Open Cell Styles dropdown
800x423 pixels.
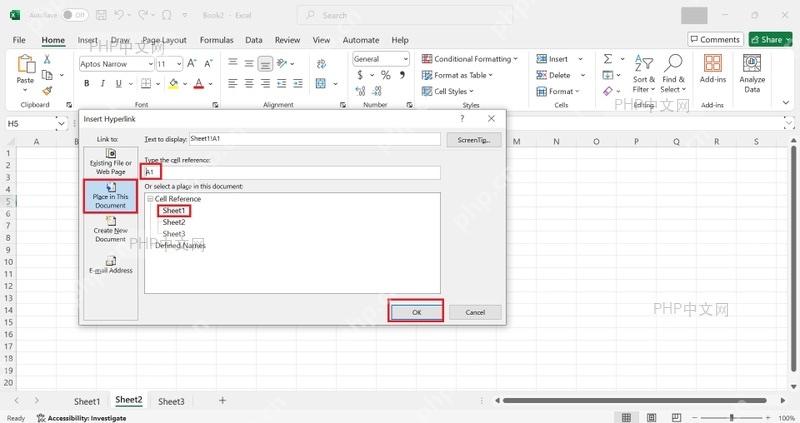(x=448, y=91)
